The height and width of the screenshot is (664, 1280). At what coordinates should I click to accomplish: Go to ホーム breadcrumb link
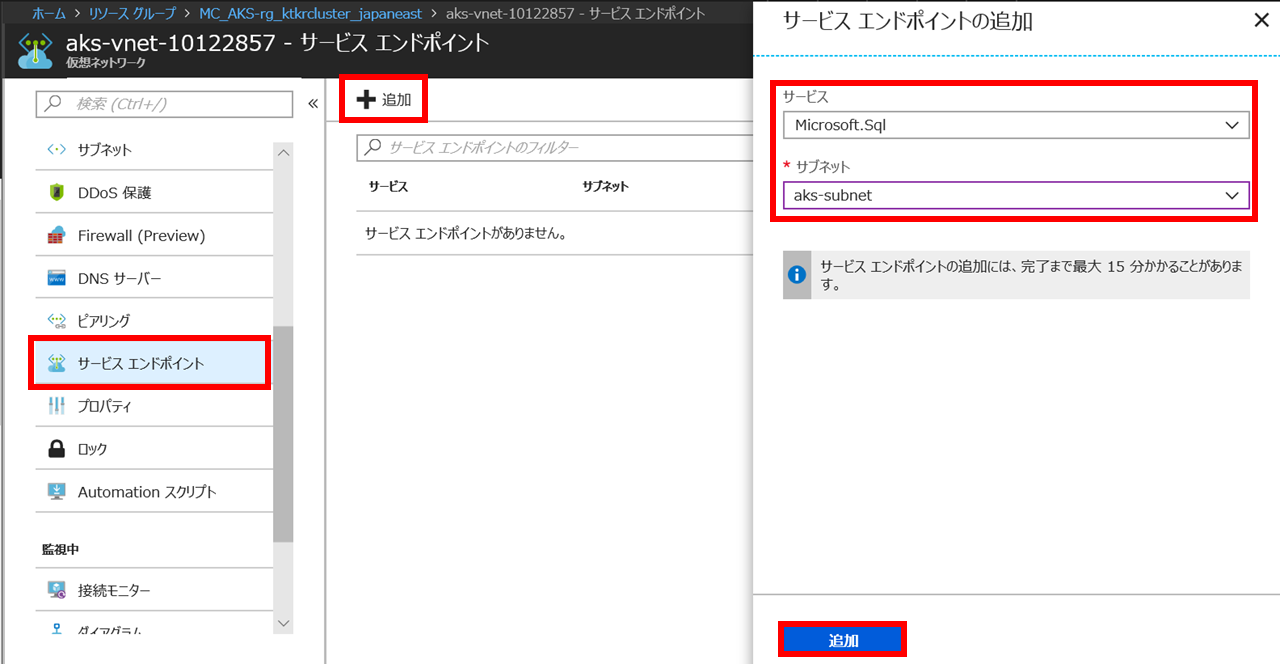49,14
